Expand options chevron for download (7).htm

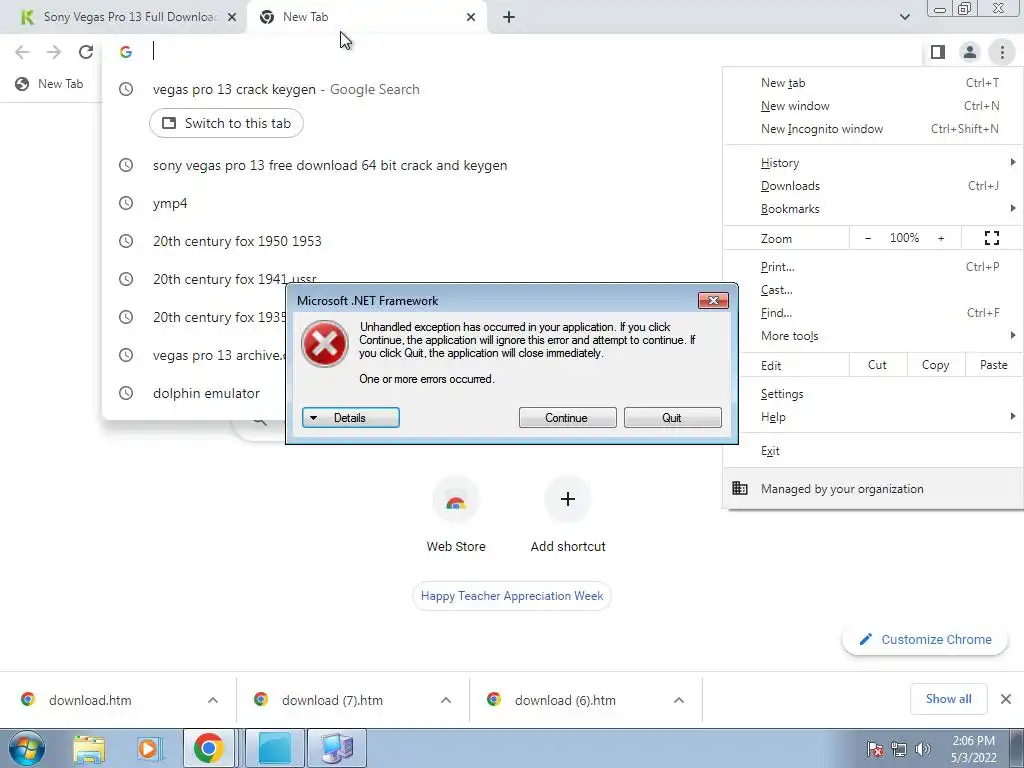tap(446, 700)
